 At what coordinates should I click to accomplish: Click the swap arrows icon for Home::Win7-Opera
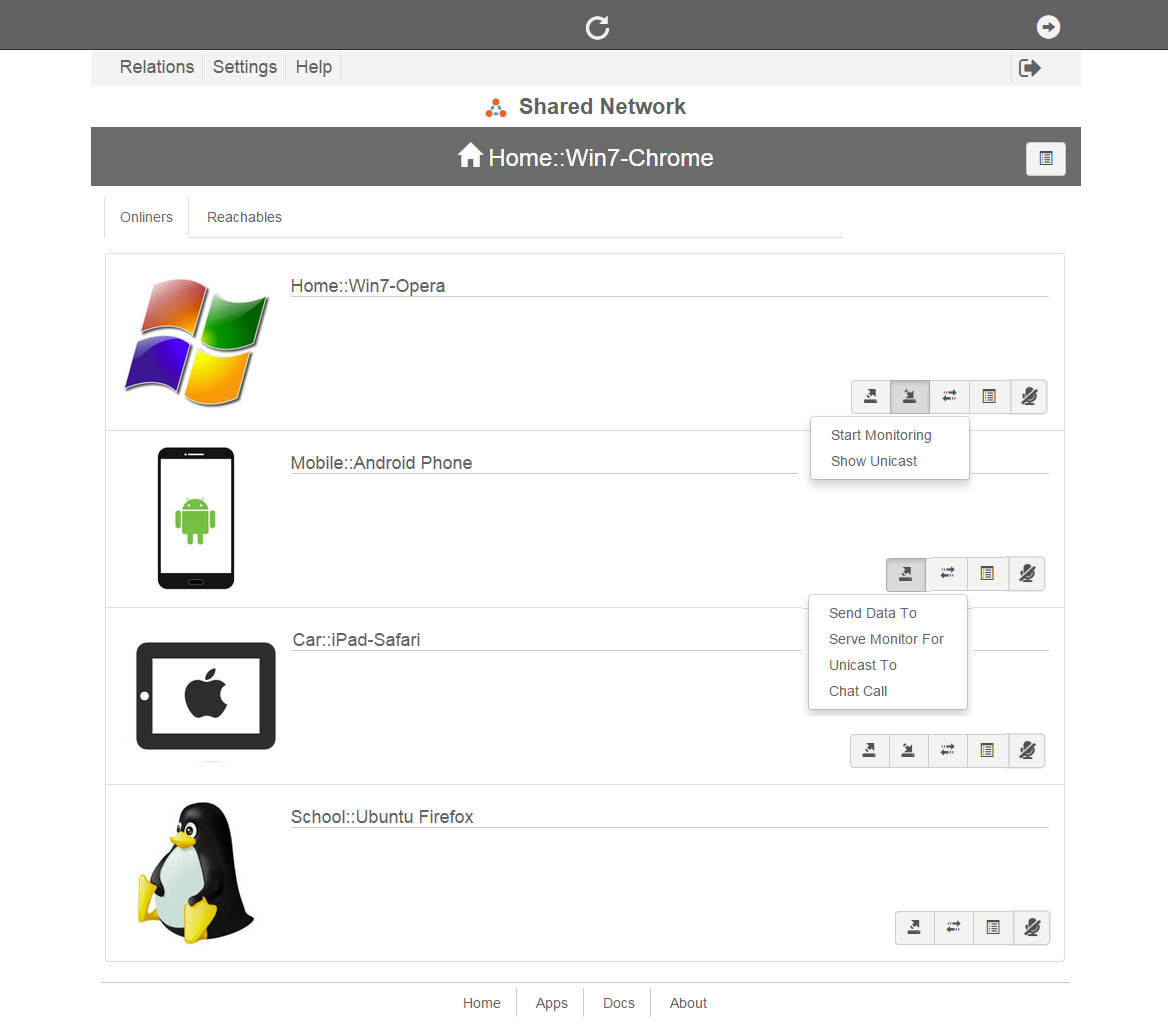click(x=949, y=397)
